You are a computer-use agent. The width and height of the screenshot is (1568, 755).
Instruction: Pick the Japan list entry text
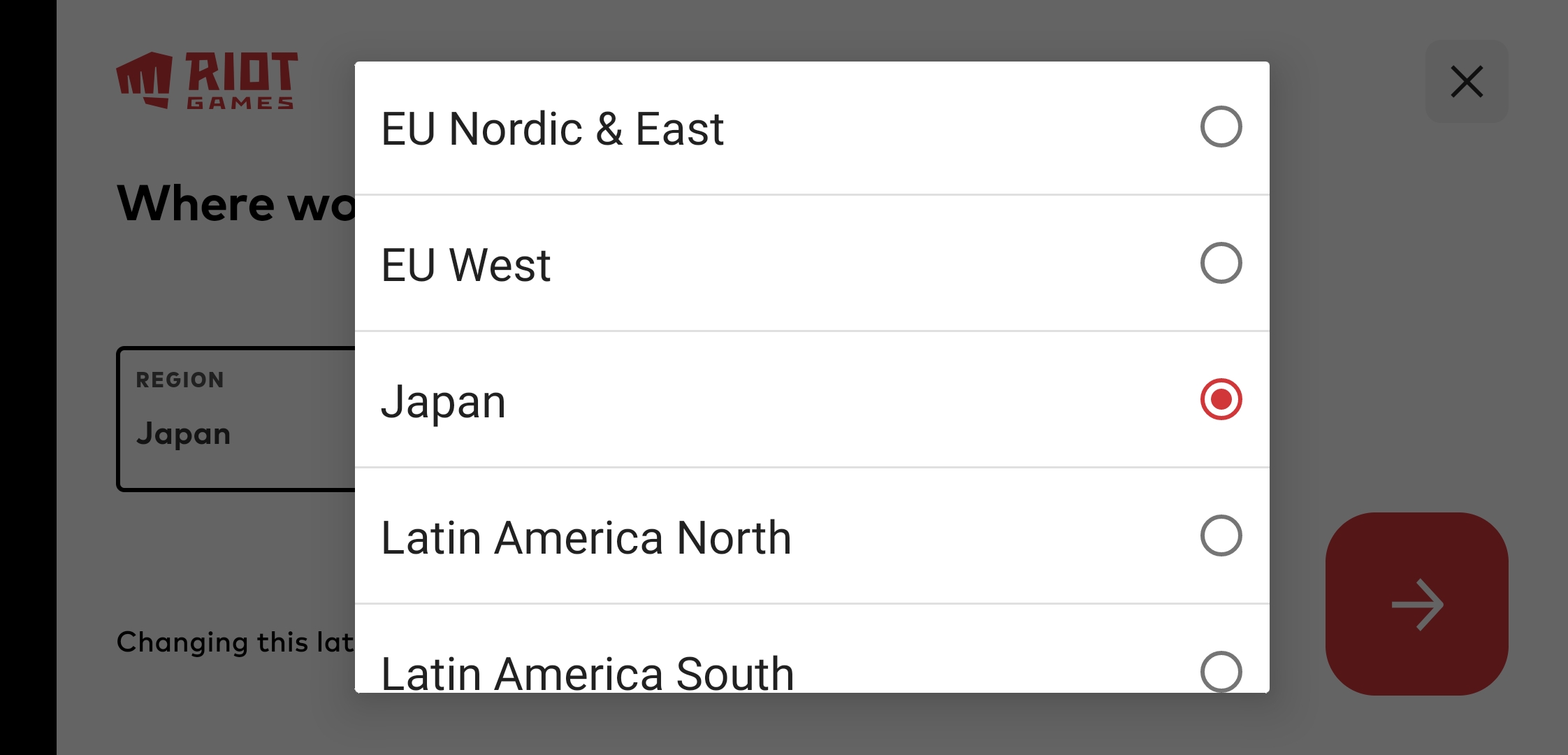443,403
